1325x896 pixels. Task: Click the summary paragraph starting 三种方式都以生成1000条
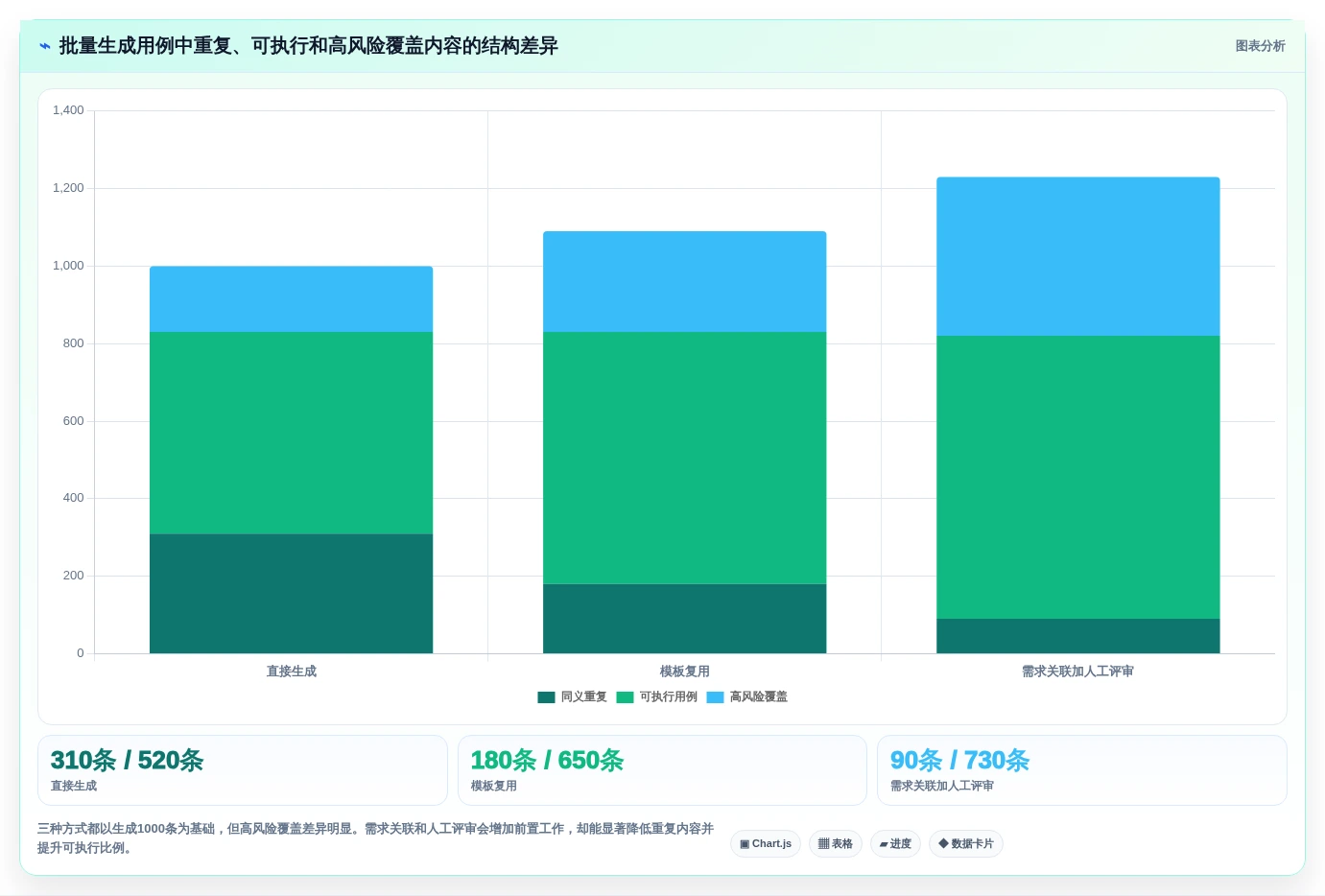tap(376, 838)
